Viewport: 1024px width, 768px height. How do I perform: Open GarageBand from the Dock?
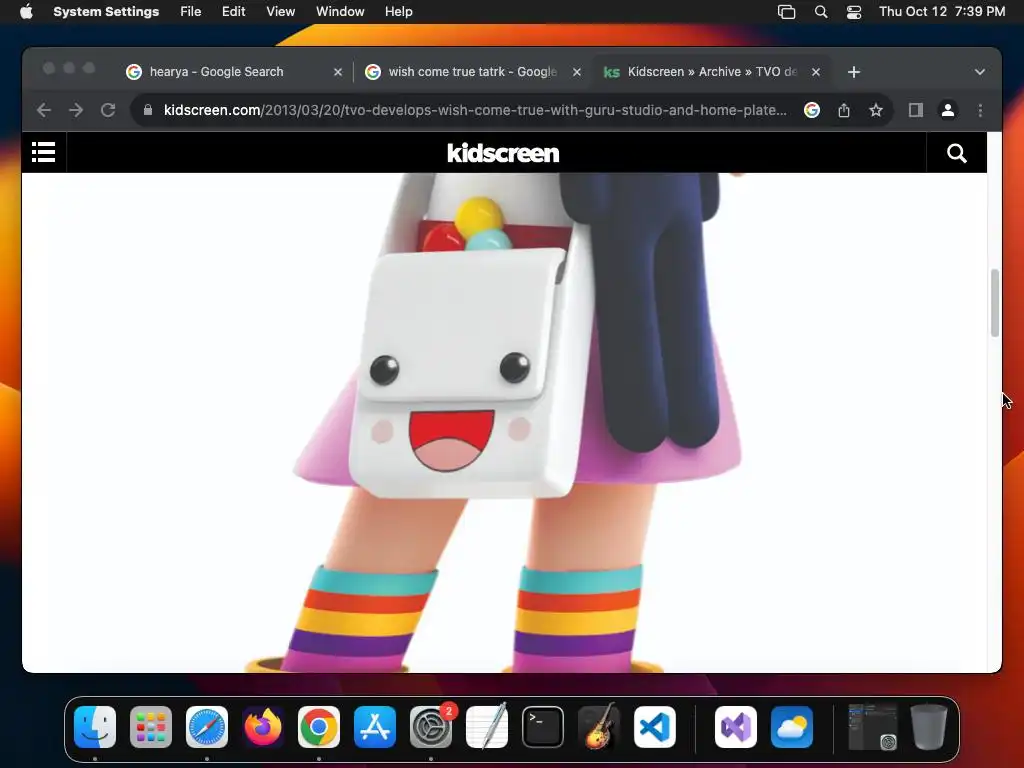[599, 727]
